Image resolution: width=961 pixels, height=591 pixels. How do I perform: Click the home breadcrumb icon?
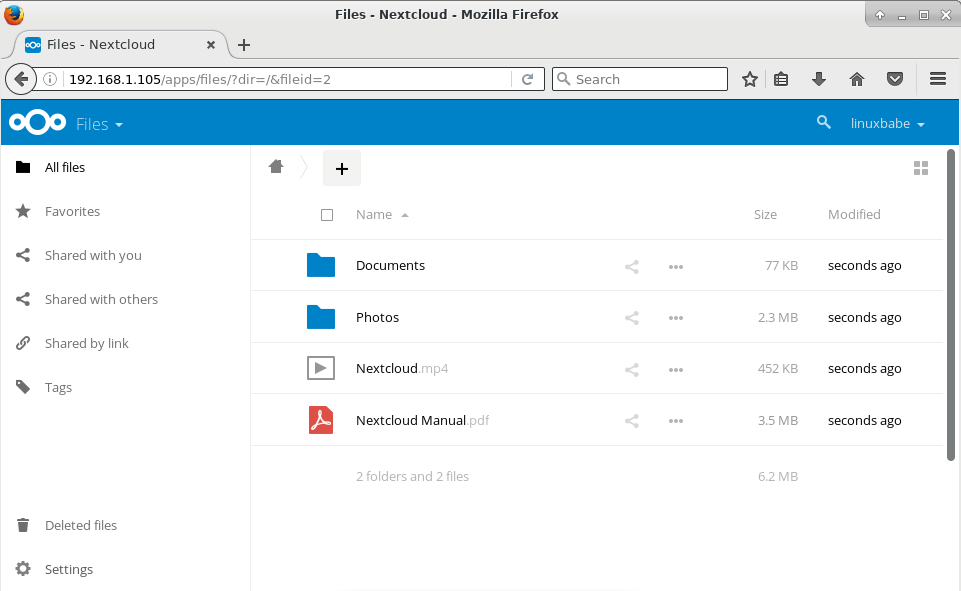(276, 167)
